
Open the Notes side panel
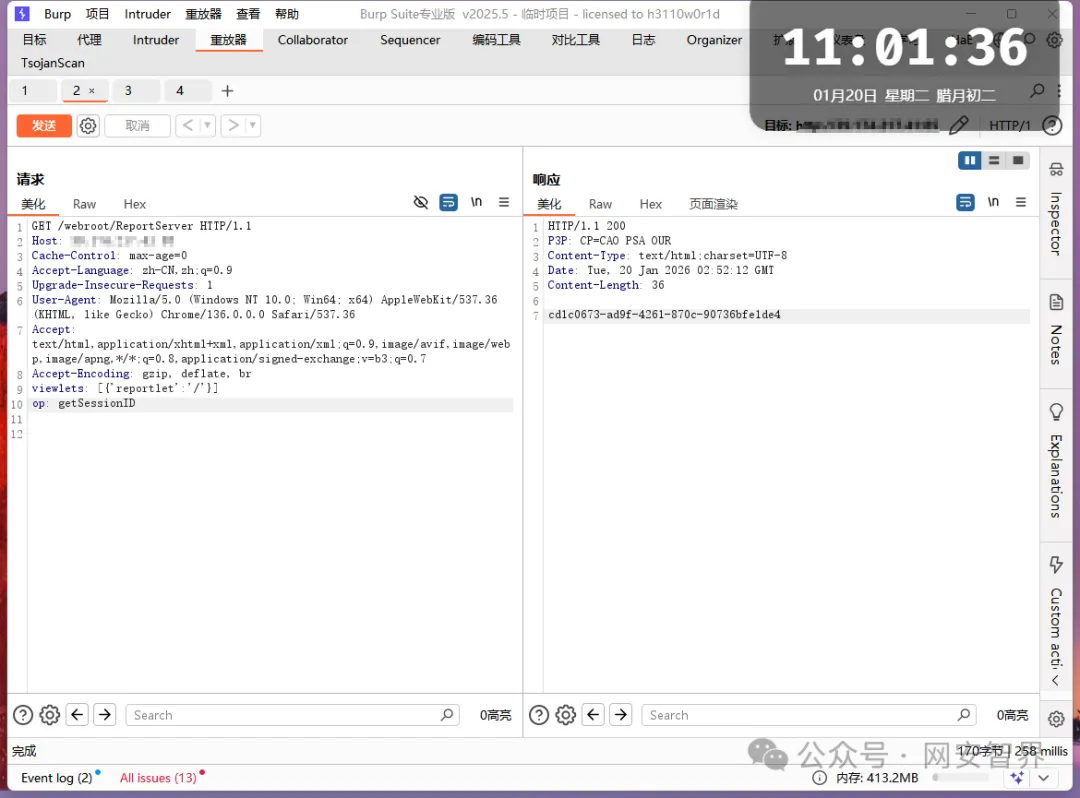pyautogui.click(x=1056, y=329)
